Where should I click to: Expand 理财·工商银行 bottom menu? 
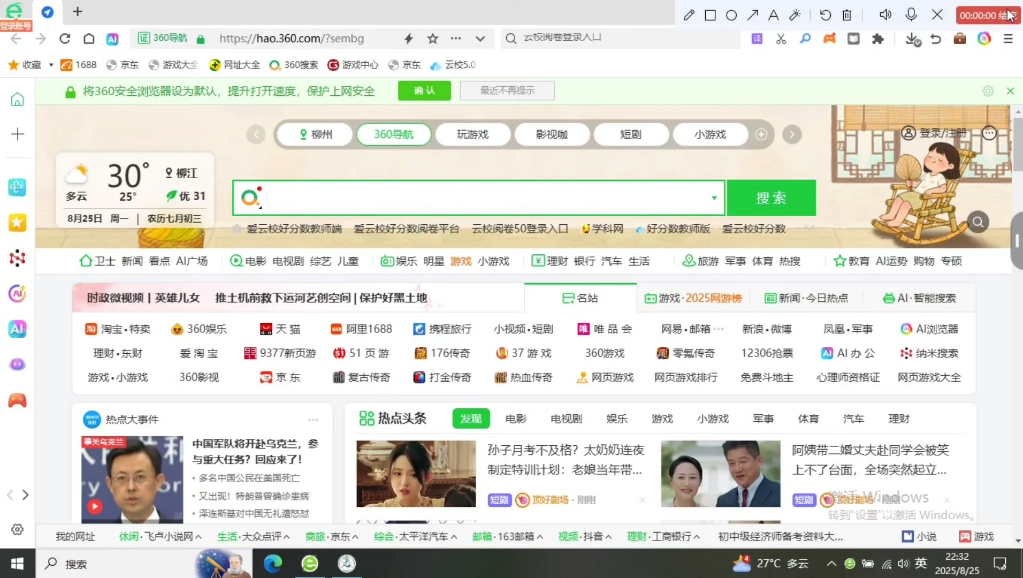664,536
